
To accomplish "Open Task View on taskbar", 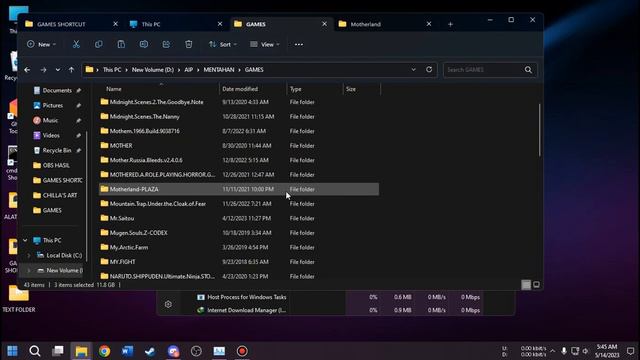I will [x=58, y=351].
